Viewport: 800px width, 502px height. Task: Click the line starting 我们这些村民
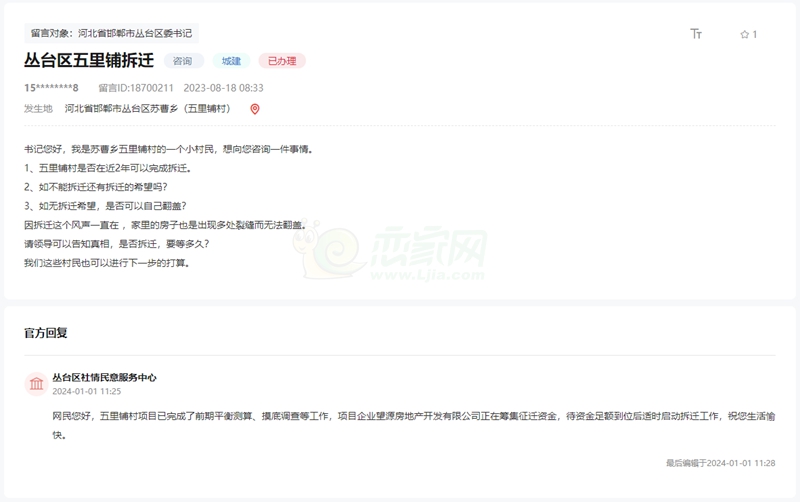click(x=107, y=263)
